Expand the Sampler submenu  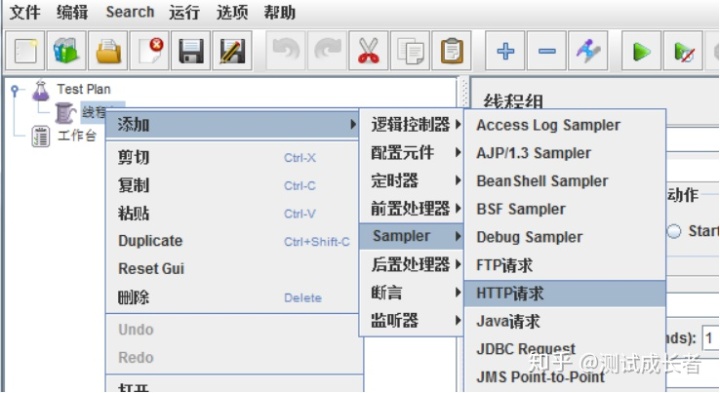pos(411,236)
